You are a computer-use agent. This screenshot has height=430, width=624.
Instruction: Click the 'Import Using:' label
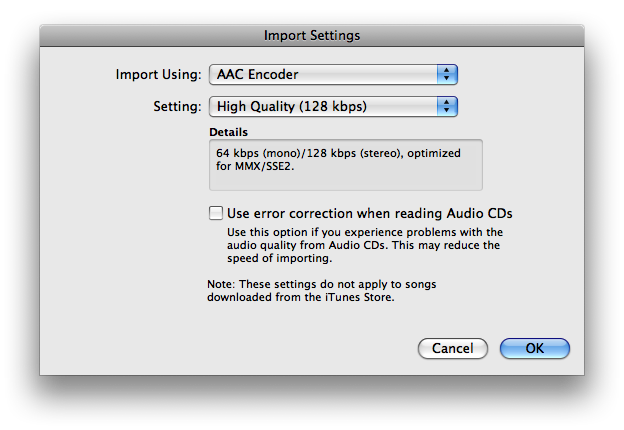[x=158, y=74]
